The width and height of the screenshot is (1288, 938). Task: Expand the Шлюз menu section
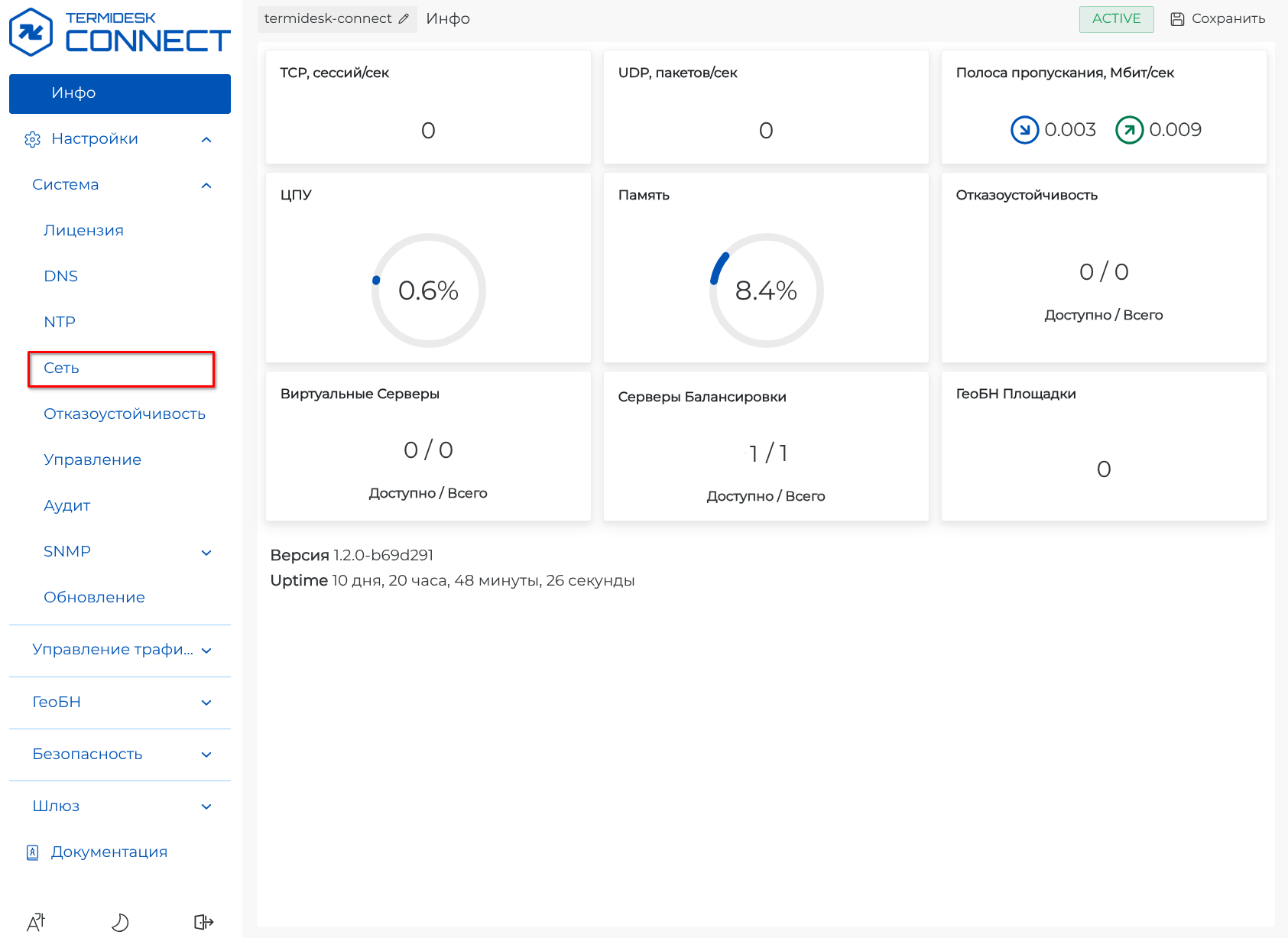(206, 807)
